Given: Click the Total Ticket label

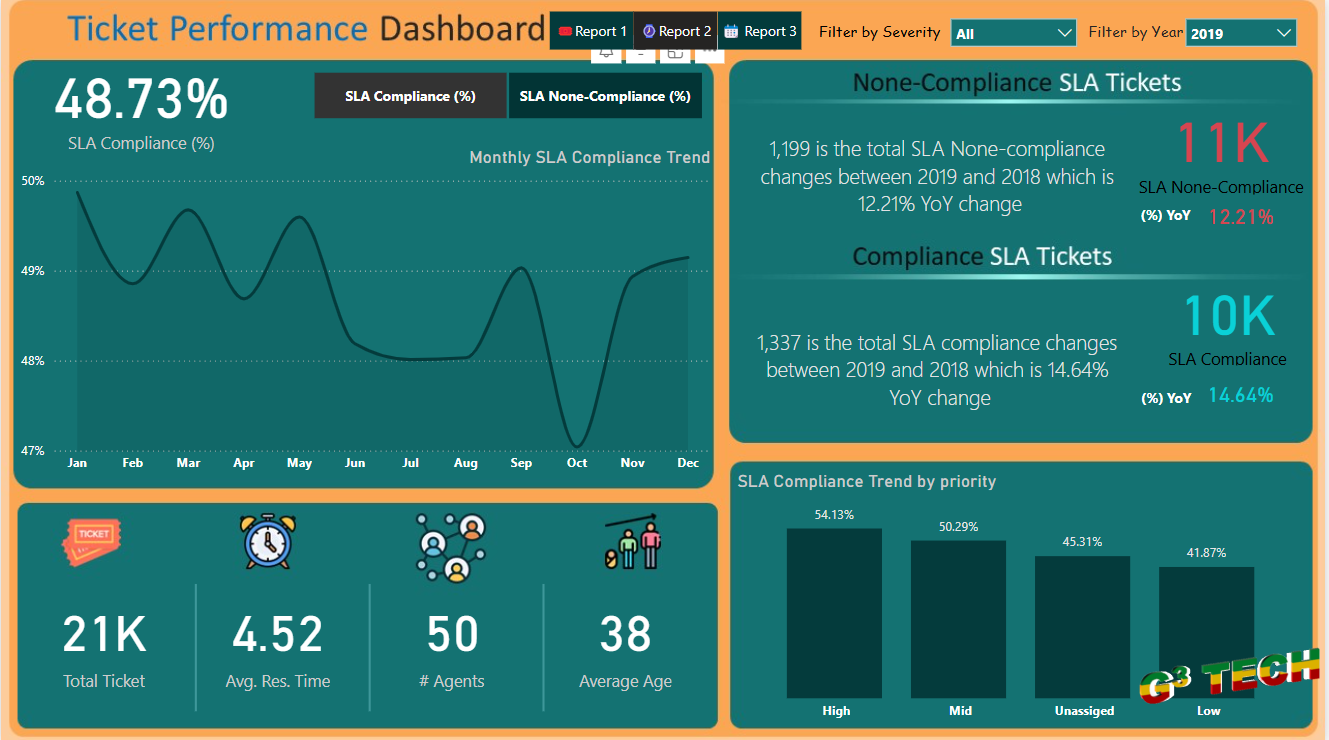Looking at the screenshot, I should click(104, 681).
